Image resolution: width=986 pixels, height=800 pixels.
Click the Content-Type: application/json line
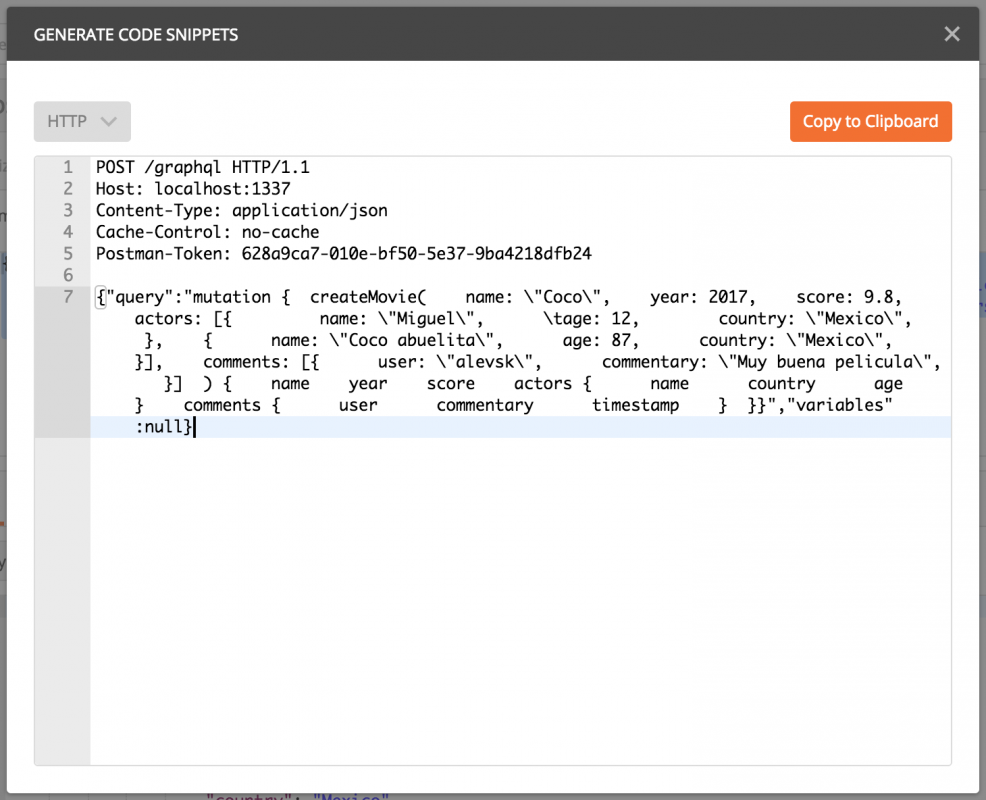(241, 210)
